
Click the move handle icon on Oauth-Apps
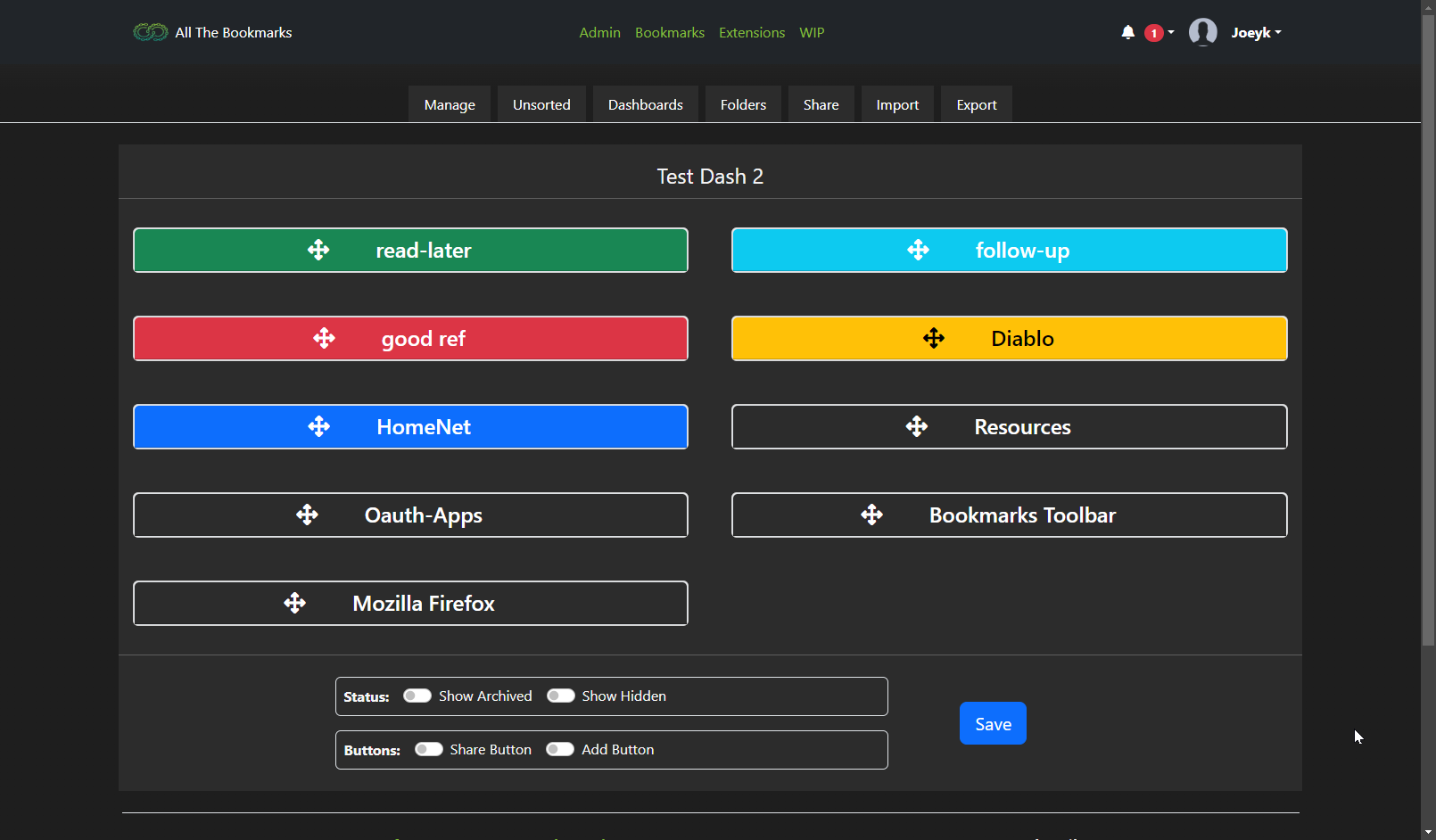[x=307, y=515]
